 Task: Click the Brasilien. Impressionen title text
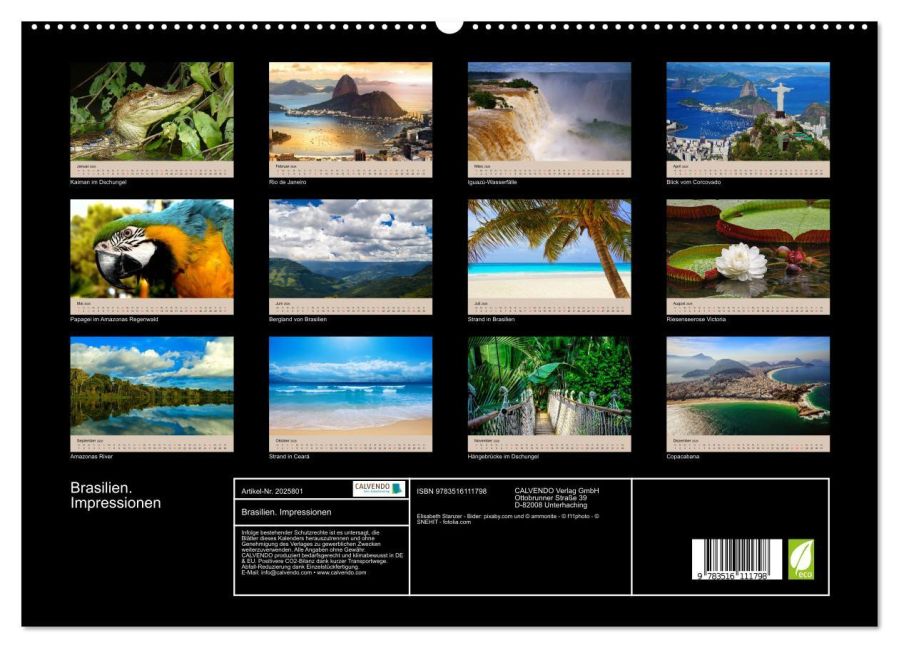[x=116, y=495]
